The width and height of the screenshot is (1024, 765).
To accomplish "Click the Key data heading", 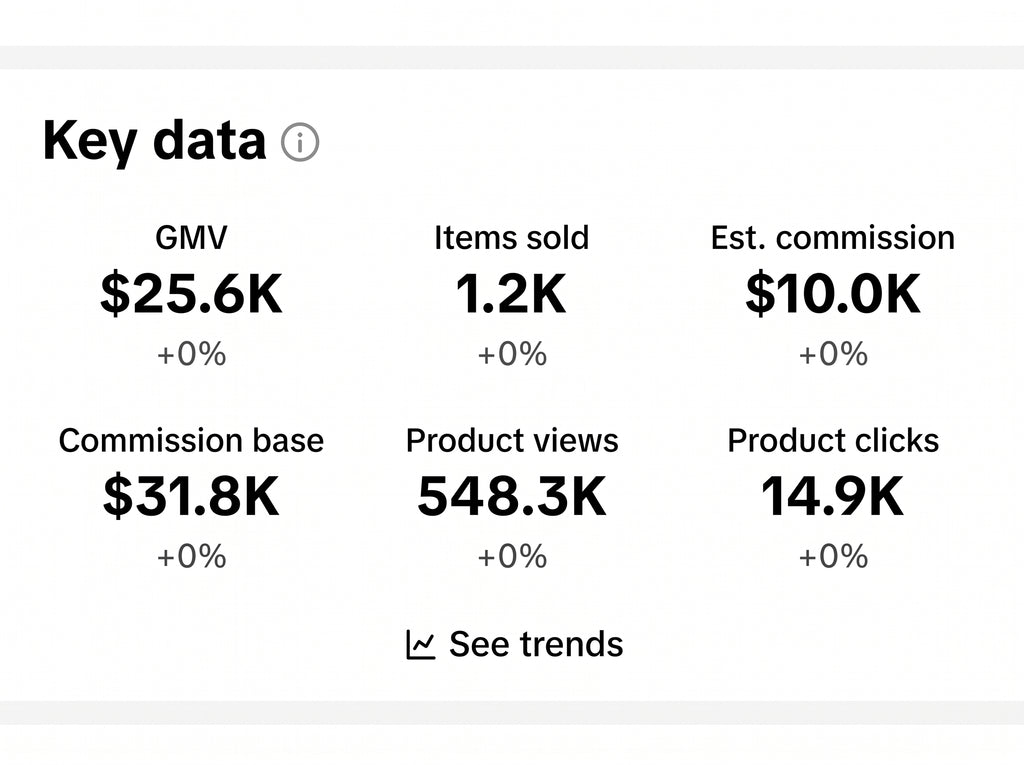I will (154, 141).
